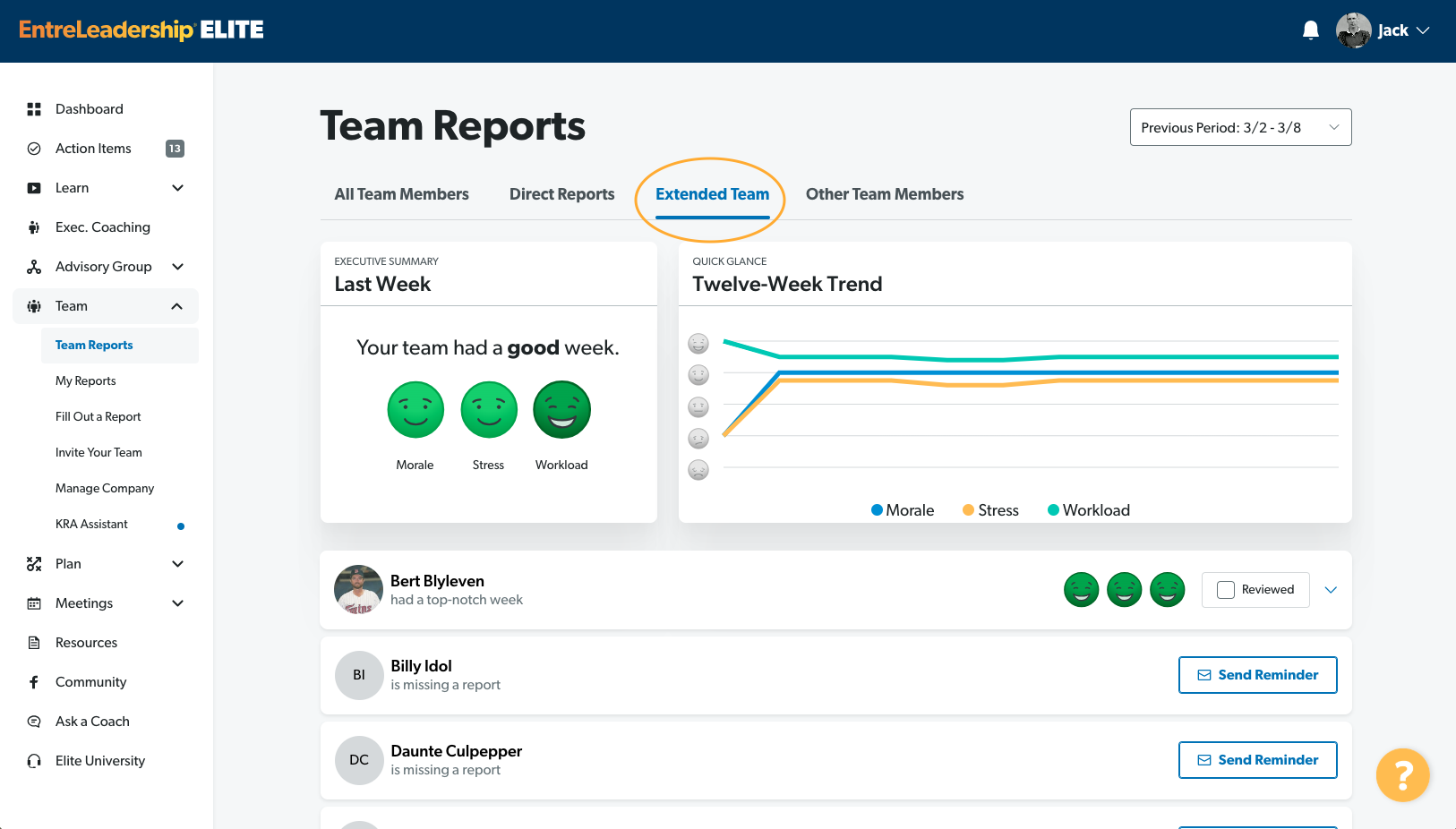The height and width of the screenshot is (829, 1456).
Task: Click the Advisory Group nodes icon
Action: [x=34, y=267]
